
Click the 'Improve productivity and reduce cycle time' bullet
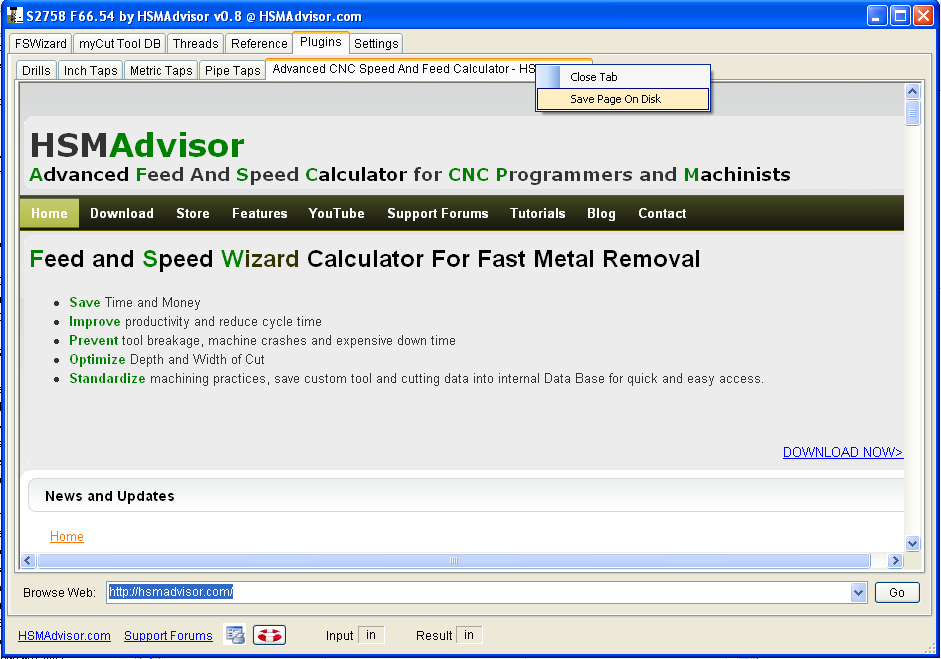196,322
